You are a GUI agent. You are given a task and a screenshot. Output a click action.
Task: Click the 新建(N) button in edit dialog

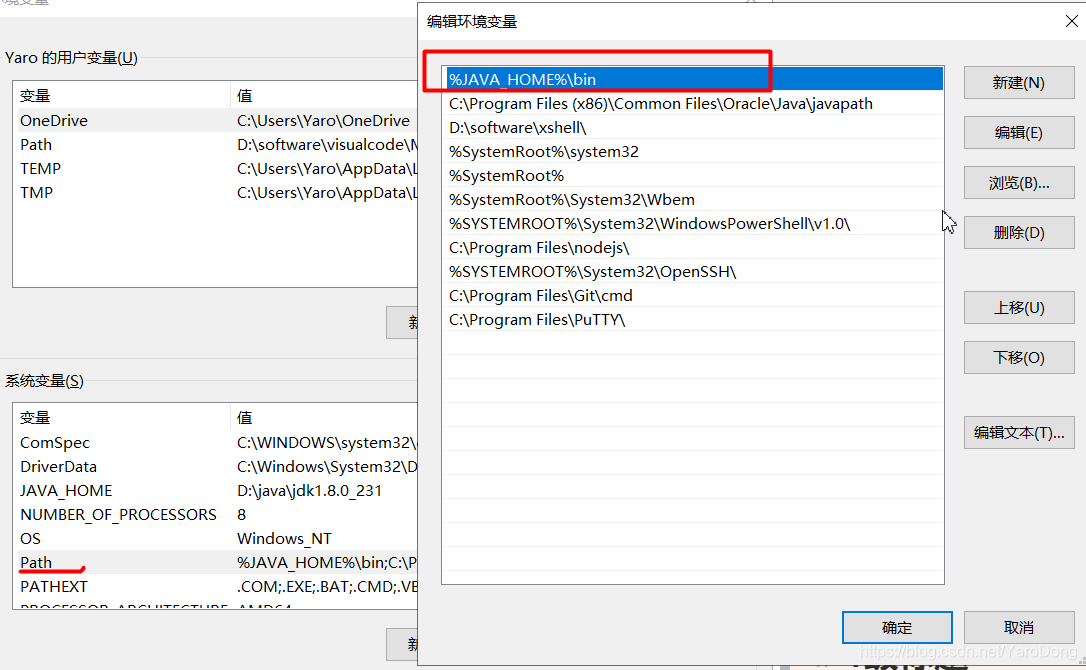1019,82
